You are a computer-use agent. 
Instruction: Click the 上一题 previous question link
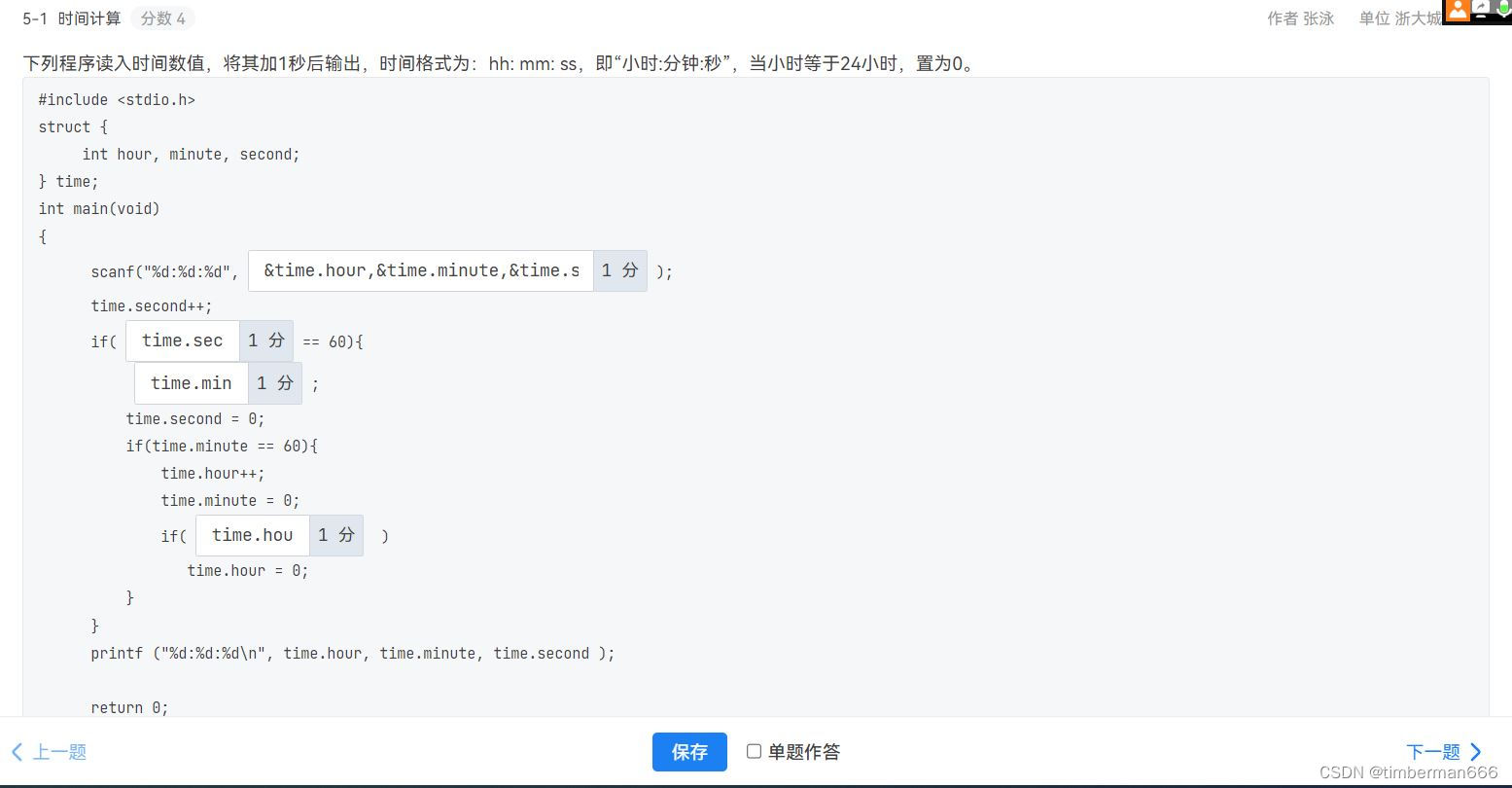point(59,751)
